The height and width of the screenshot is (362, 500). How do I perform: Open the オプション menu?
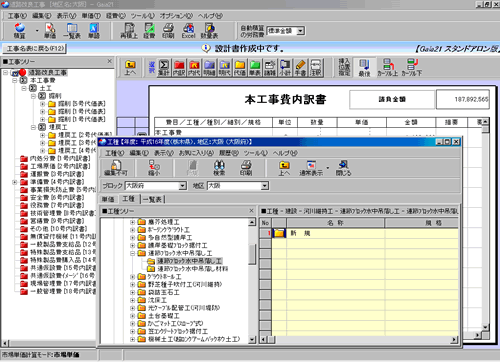[176, 16]
